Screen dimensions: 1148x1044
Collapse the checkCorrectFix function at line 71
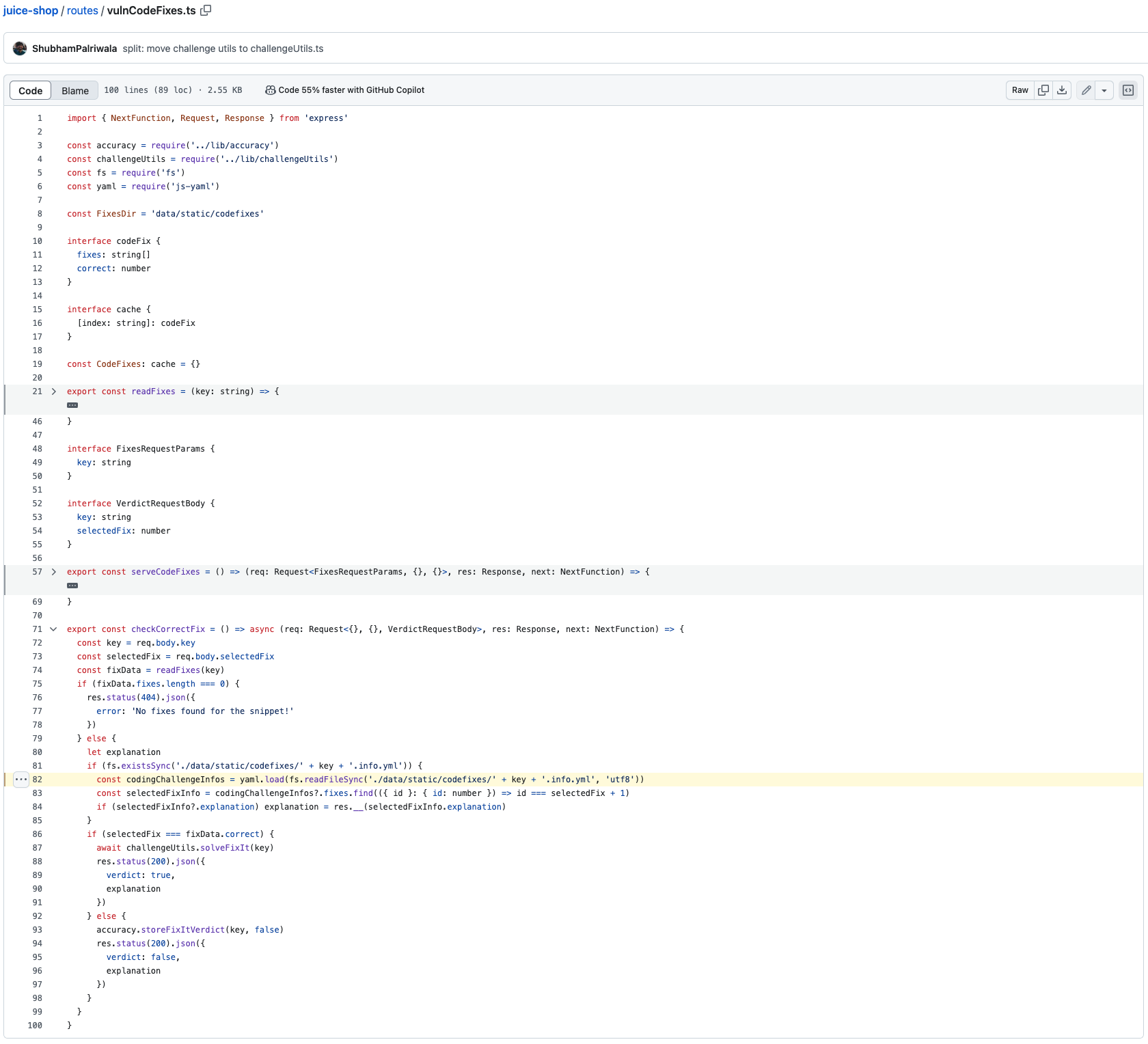[53, 629]
